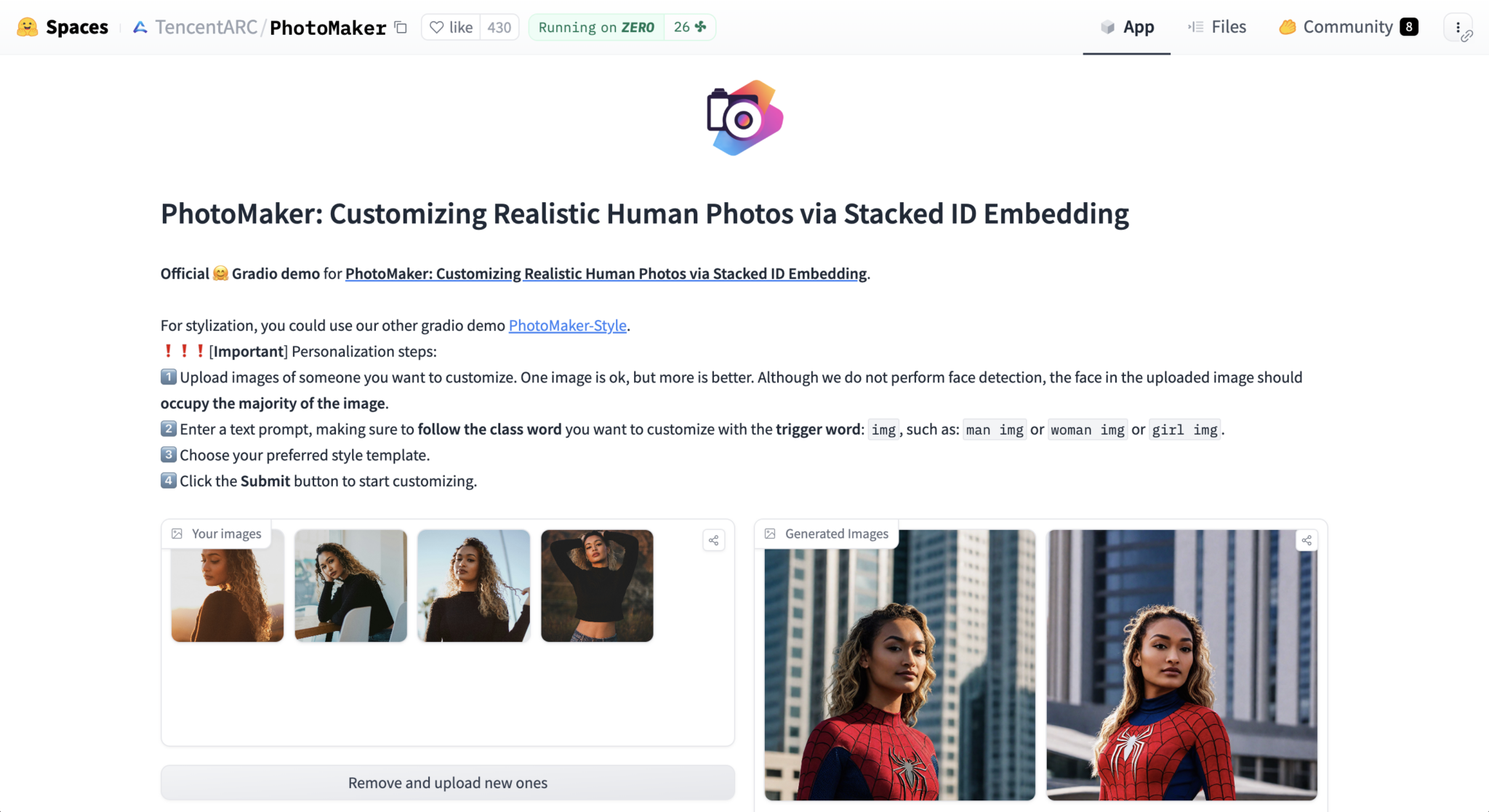Click the Running on ZERO status badge
This screenshot has width=1489, height=812.
tap(596, 27)
